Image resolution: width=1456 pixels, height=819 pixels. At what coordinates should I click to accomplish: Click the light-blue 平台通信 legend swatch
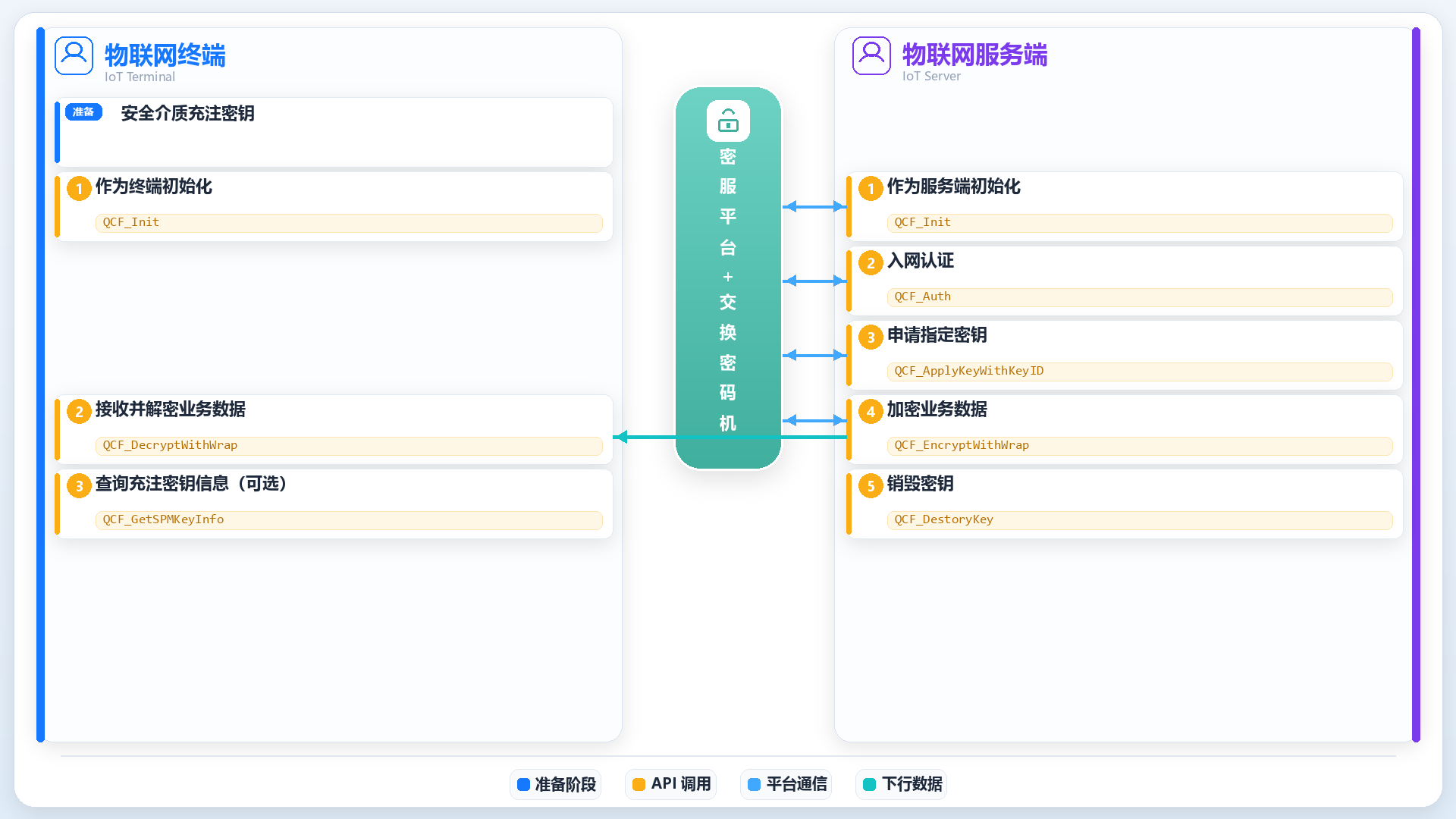click(x=754, y=784)
